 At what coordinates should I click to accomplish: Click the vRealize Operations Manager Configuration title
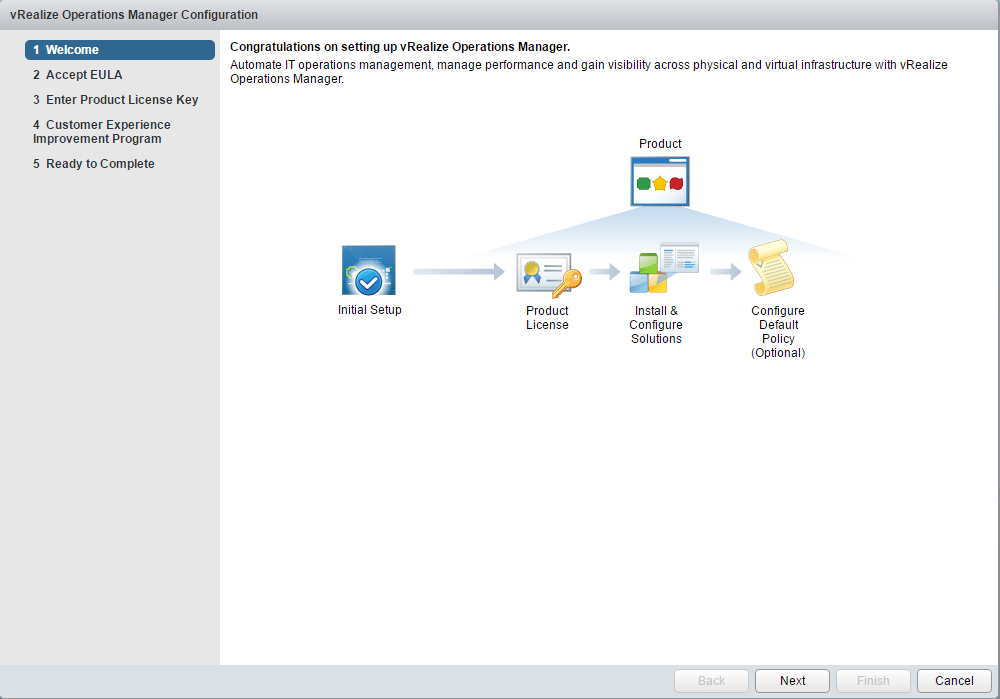click(134, 15)
